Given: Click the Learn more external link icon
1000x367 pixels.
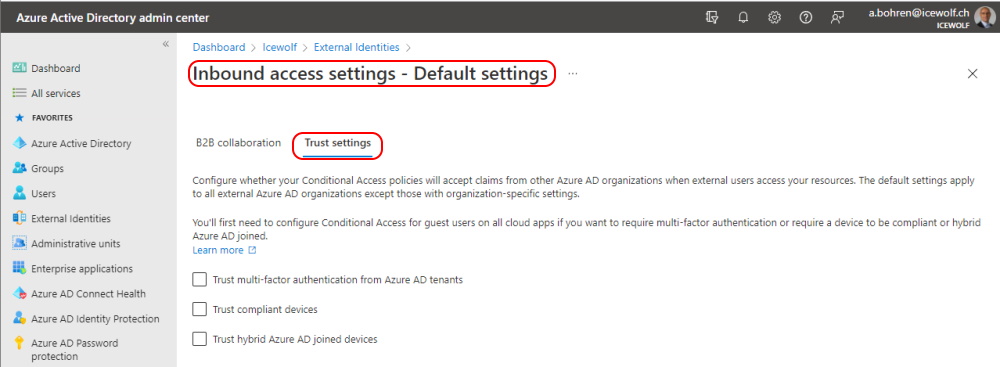Looking at the screenshot, I should [252, 250].
